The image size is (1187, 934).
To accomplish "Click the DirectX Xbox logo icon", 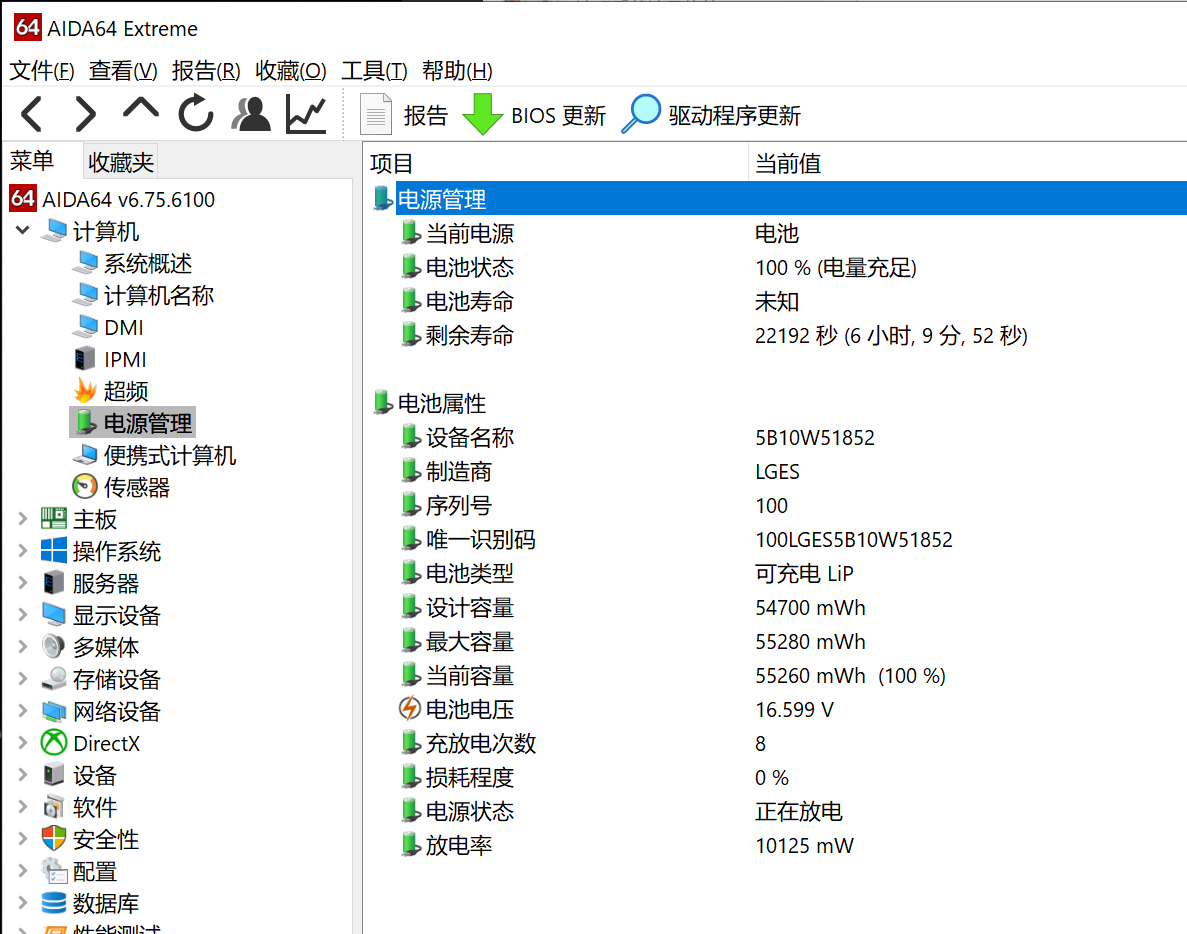I will 54,743.
